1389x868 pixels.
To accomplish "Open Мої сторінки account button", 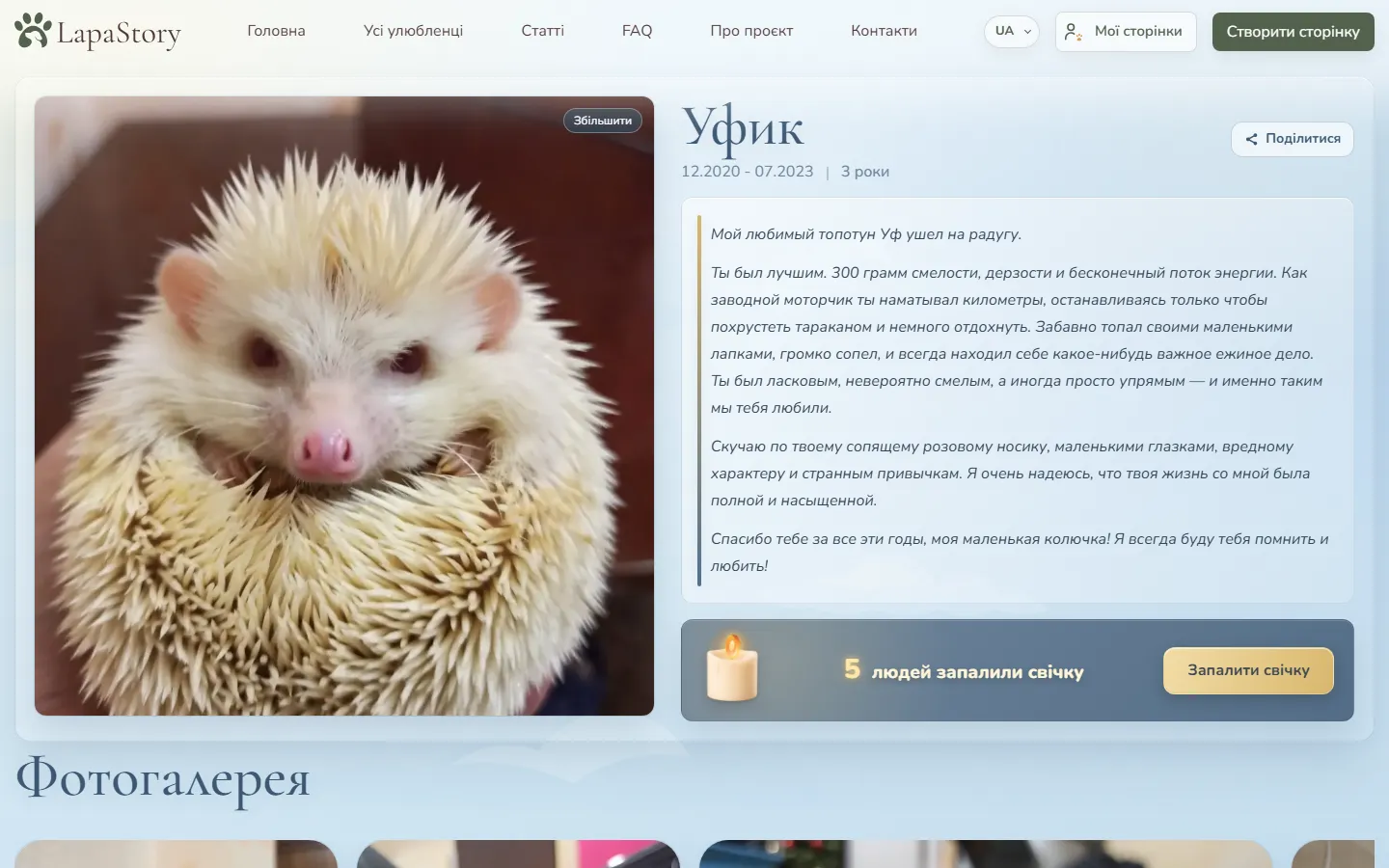I will 1126,32.
